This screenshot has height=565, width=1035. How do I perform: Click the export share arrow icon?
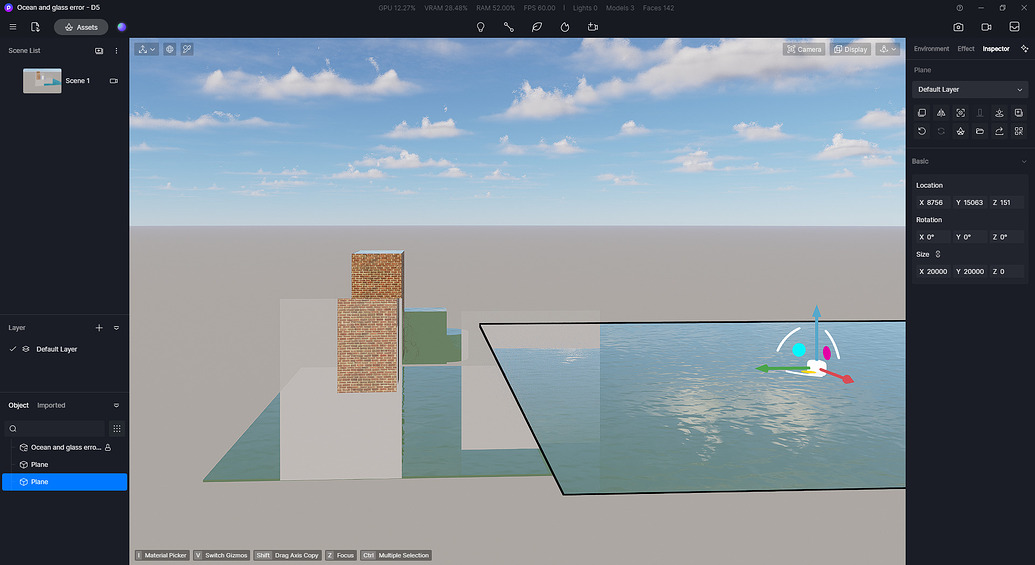pos(999,131)
